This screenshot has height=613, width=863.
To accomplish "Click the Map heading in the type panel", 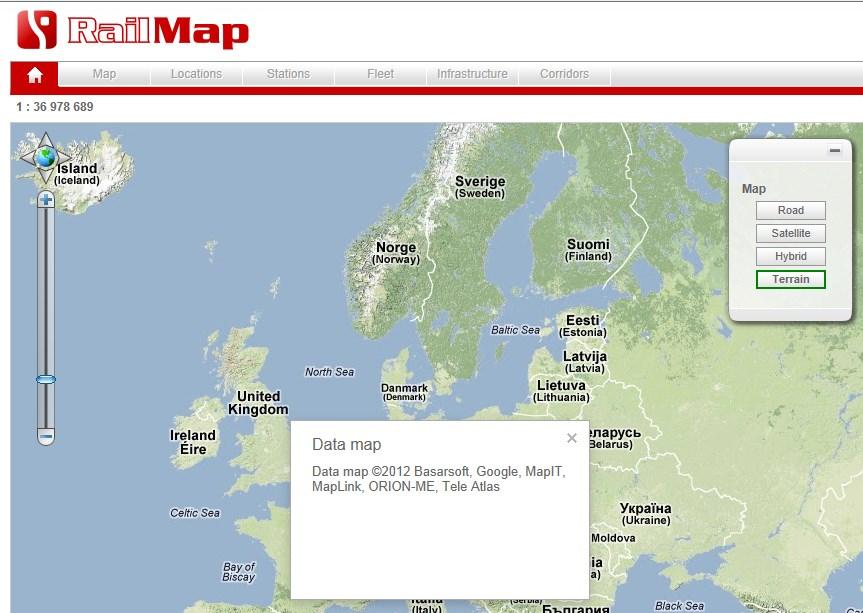I will coord(753,189).
